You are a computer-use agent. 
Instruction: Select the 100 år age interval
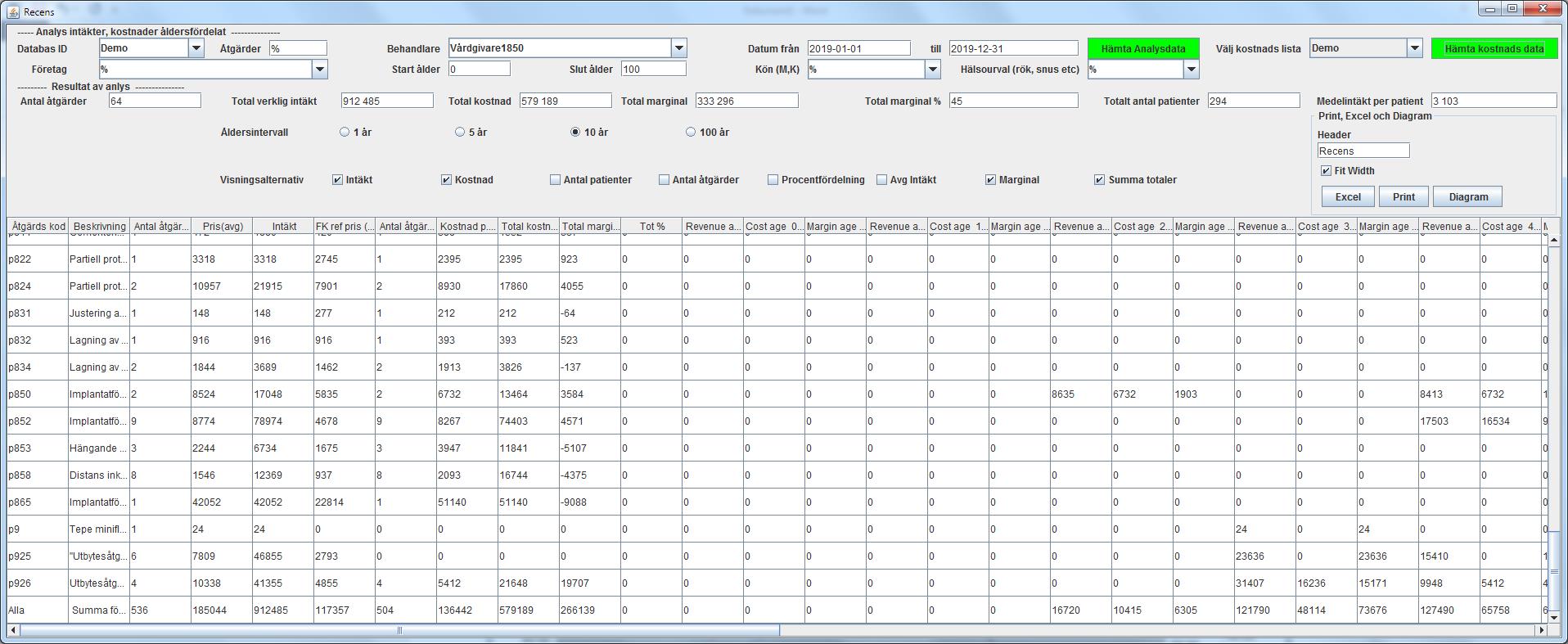click(691, 132)
